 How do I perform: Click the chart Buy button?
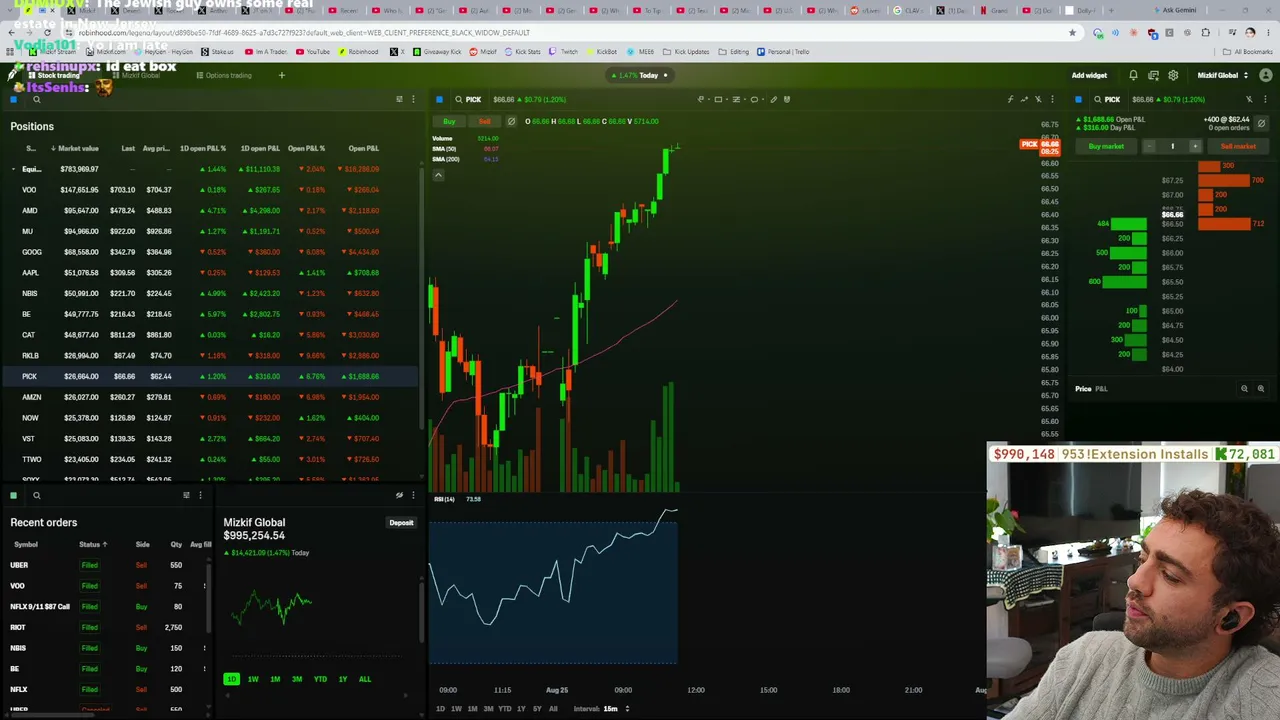pyautogui.click(x=449, y=121)
